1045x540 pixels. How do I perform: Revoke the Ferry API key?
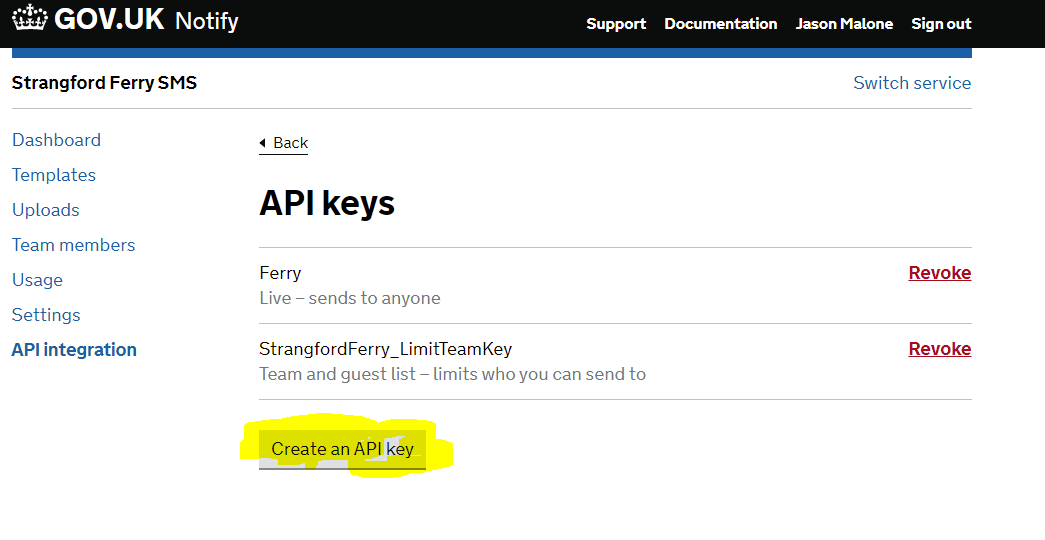click(940, 273)
